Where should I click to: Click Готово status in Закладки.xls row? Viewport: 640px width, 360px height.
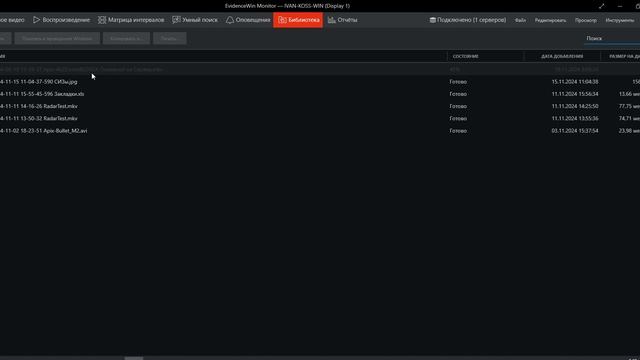458,94
